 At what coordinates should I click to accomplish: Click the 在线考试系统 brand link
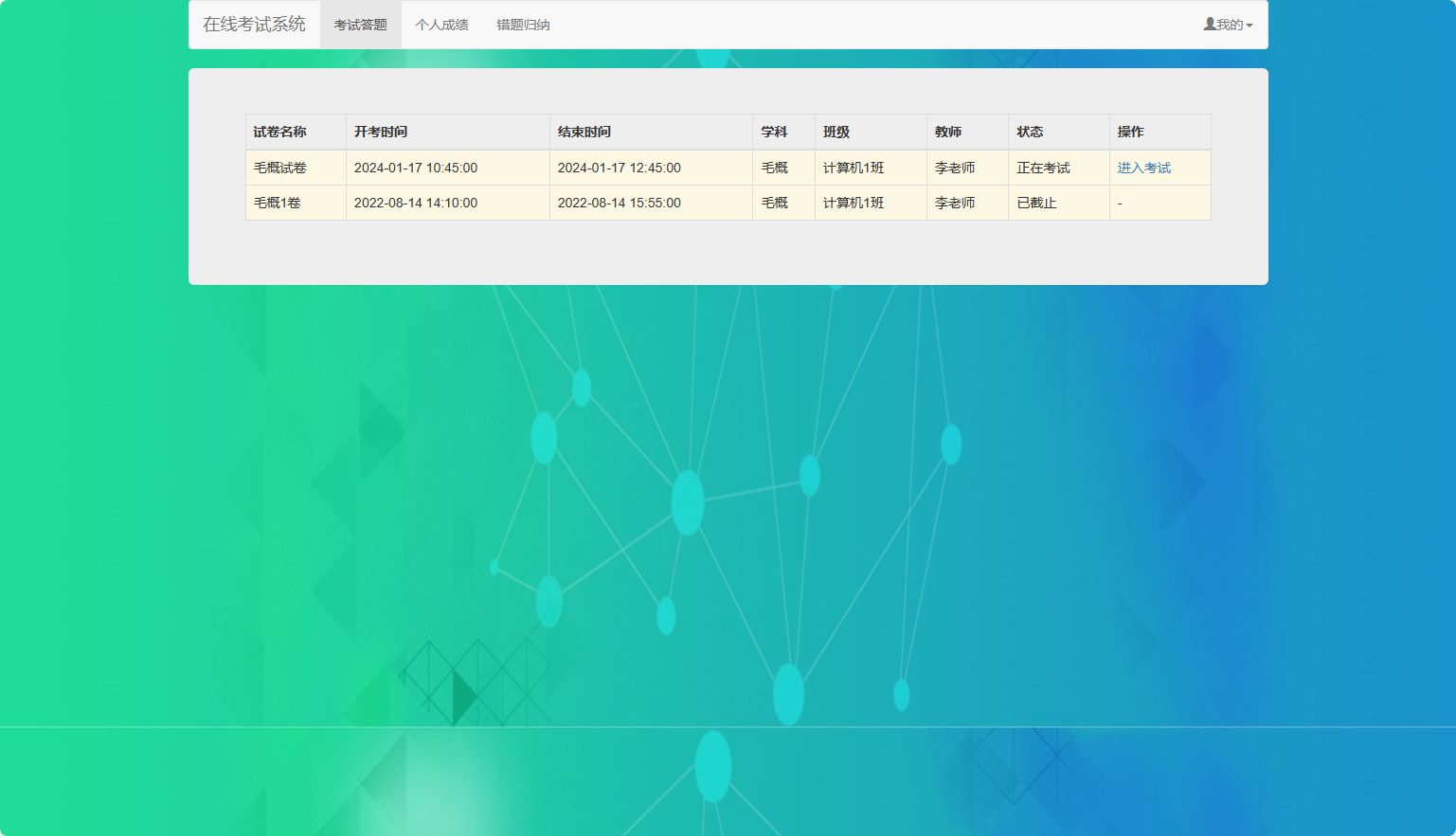[x=255, y=24]
